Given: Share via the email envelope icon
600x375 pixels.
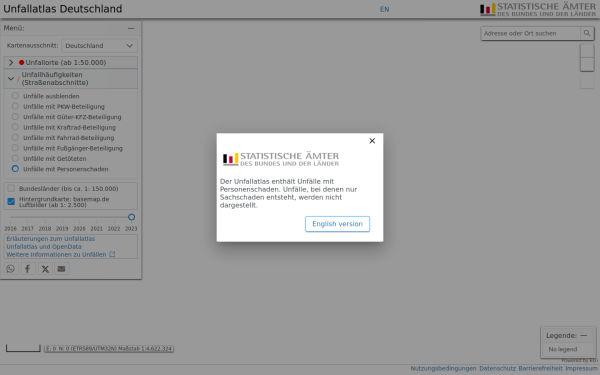Looking at the screenshot, I should click(x=61, y=269).
